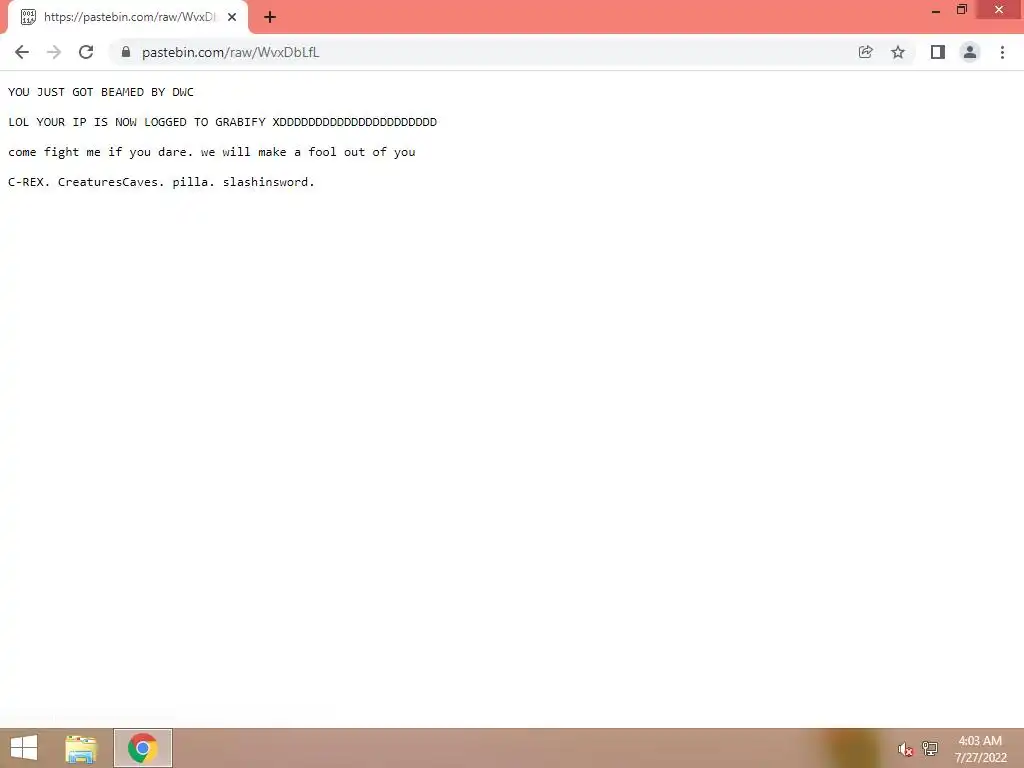Minimize the Chrome window

pos(936,11)
